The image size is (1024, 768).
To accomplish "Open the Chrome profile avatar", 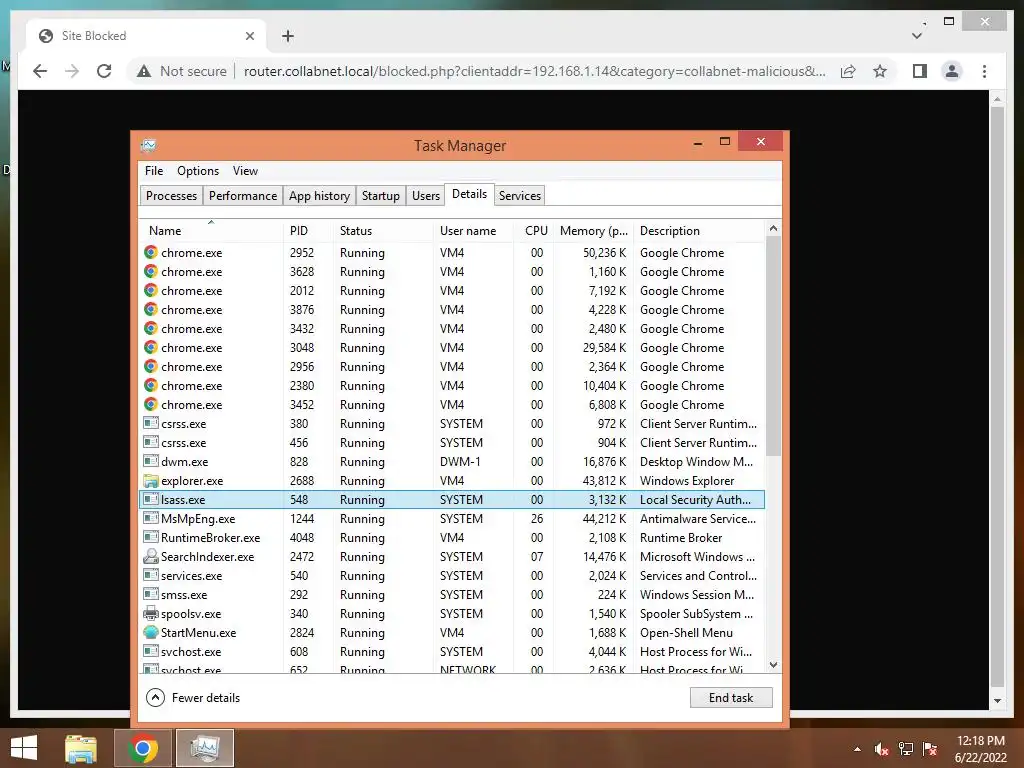I will (x=952, y=71).
